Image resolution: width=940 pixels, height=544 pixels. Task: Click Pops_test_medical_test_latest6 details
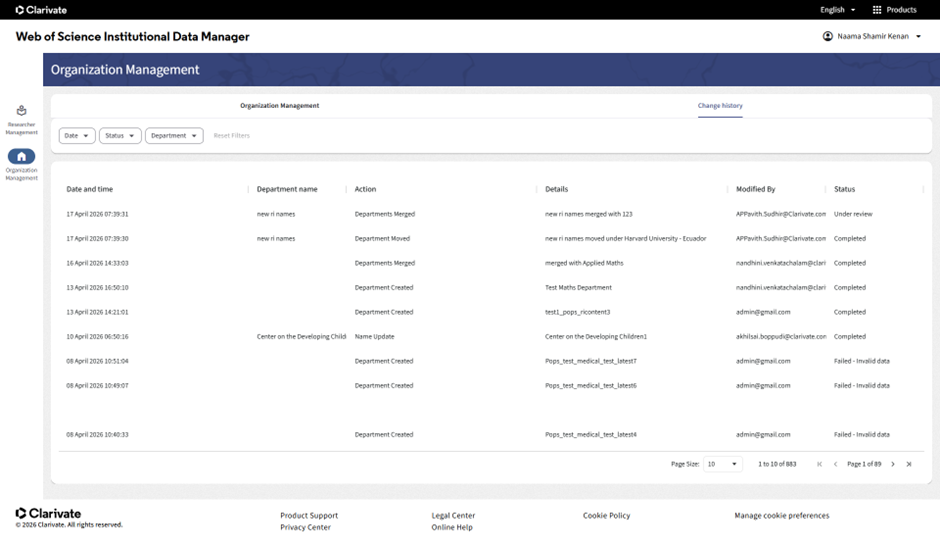(590, 386)
